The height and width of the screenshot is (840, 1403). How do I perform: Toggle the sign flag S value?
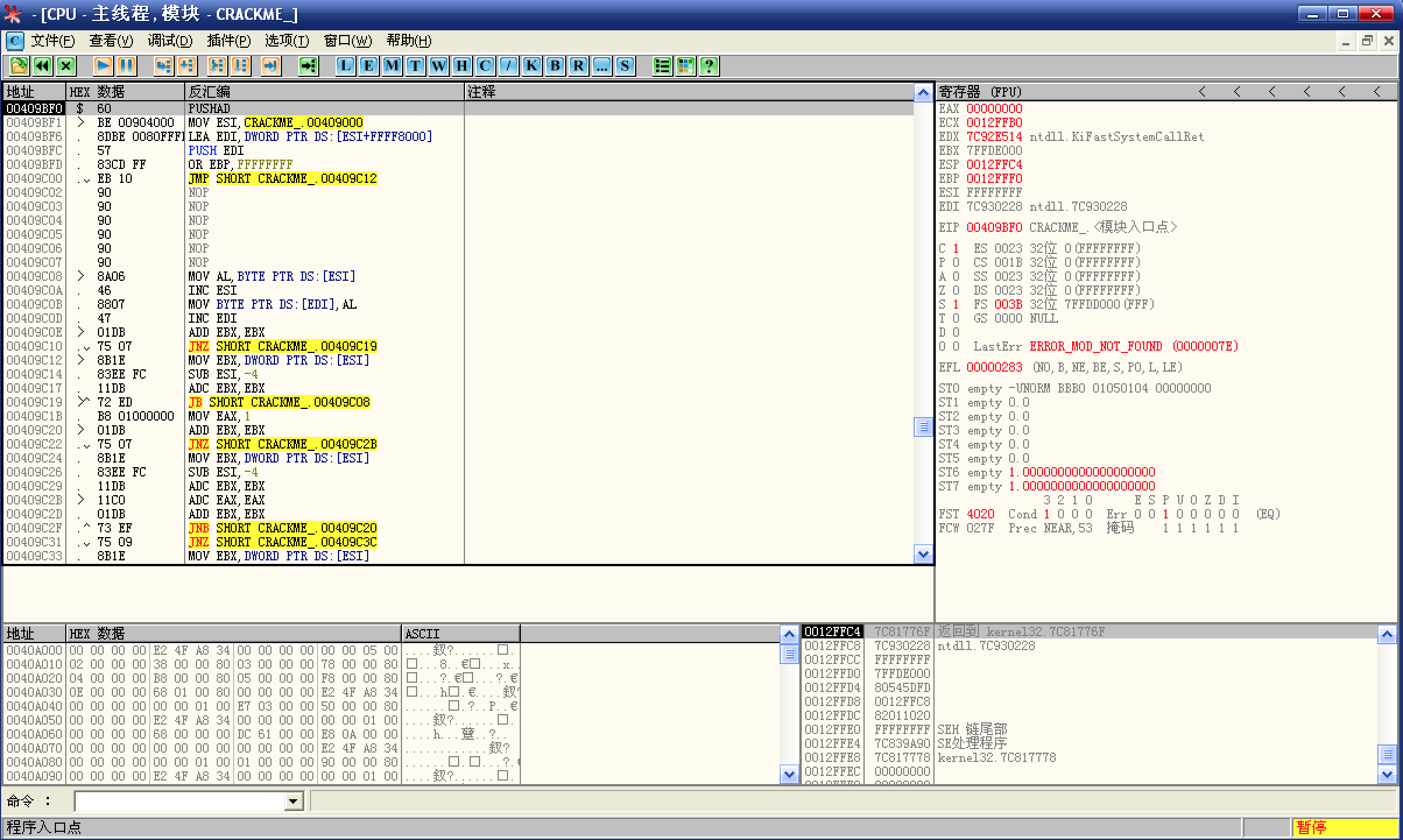point(956,305)
